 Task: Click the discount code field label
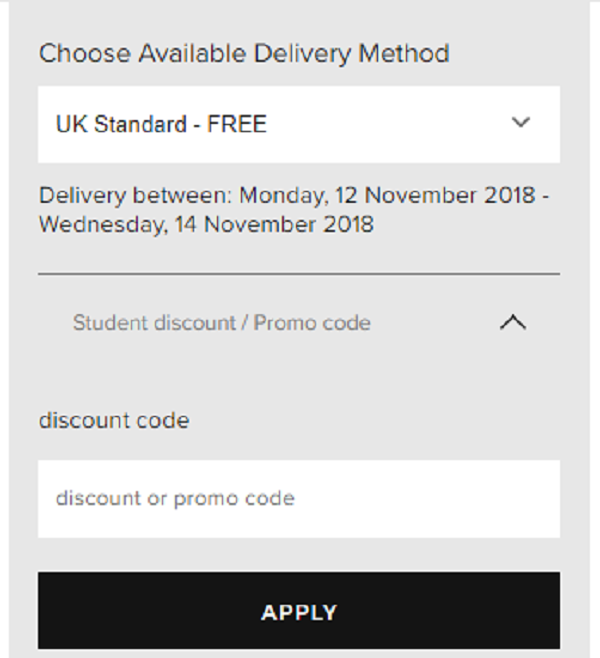pos(114,420)
